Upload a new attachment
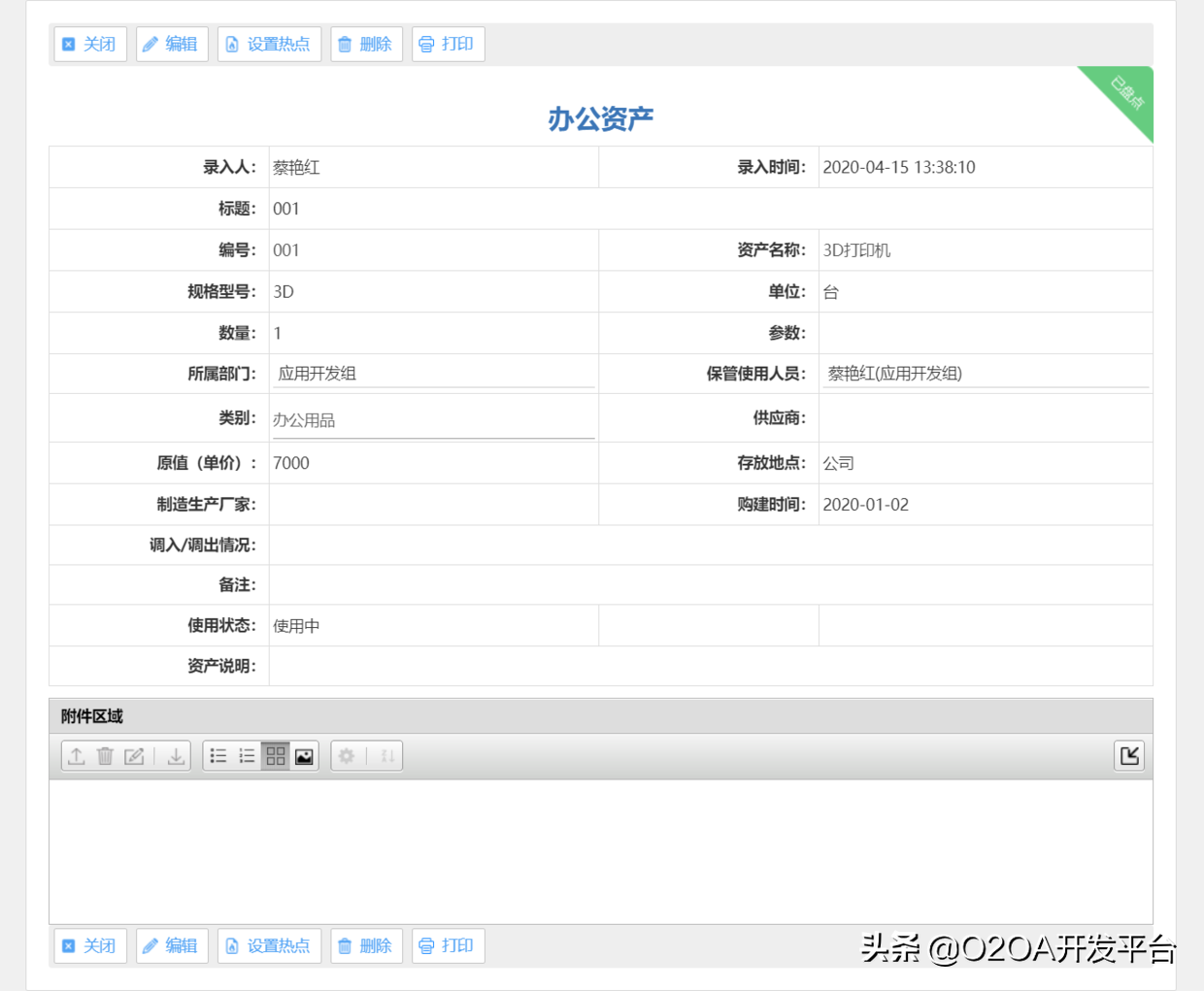The width and height of the screenshot is (1204, 991). point(78,756)
